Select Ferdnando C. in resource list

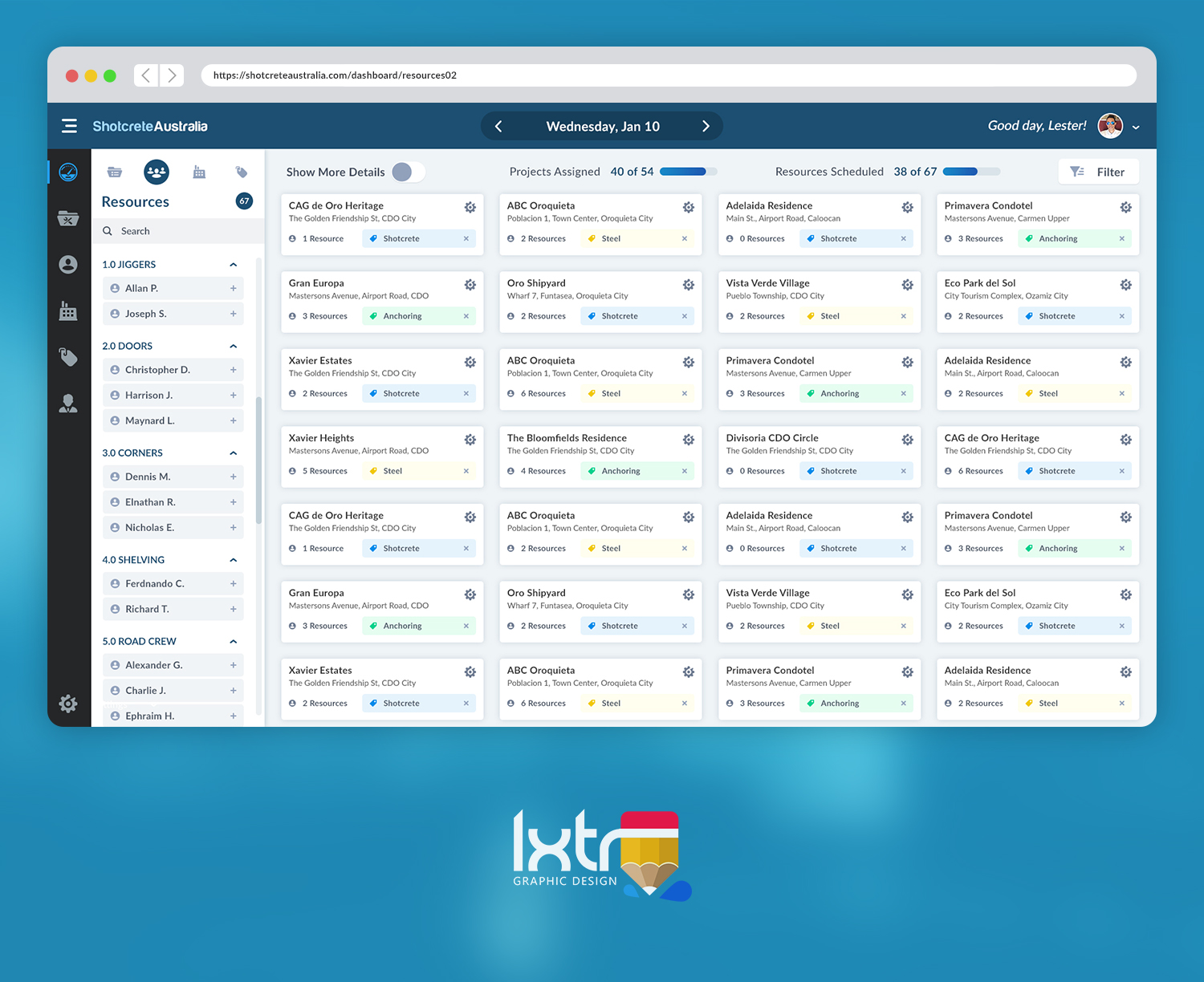pos(173,584)
